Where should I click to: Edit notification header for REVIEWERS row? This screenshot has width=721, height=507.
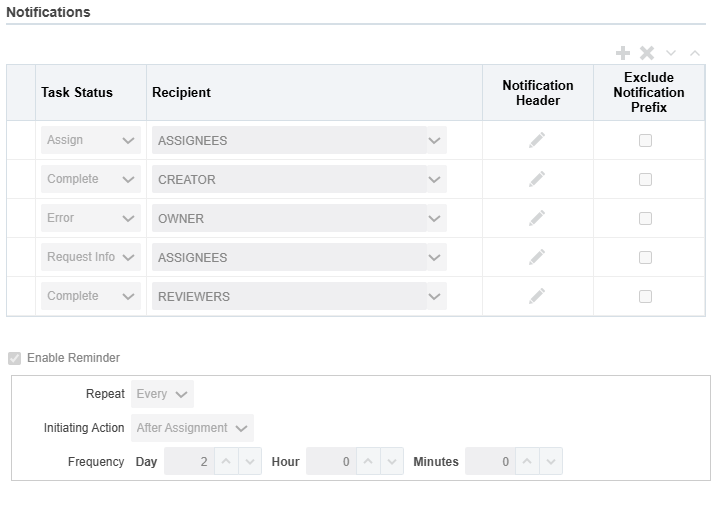pyautogui.click(x=537, y=296)
